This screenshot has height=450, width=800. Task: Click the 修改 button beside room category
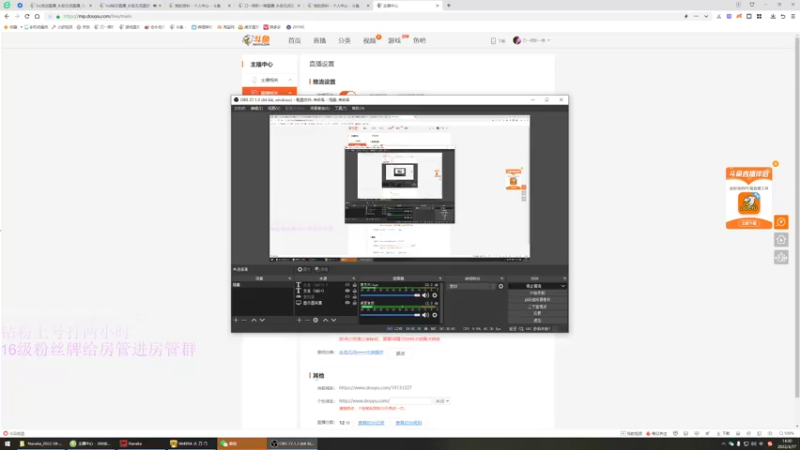[401, 353]
